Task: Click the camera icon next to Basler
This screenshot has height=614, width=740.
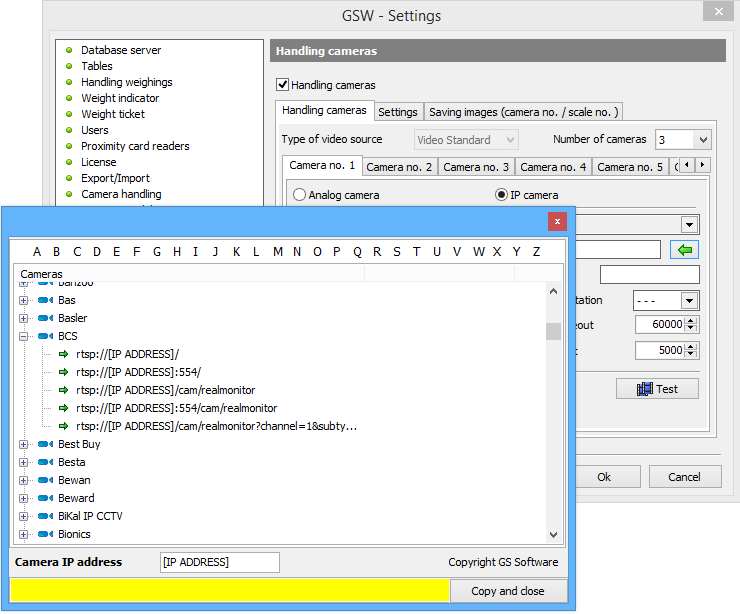Action: [x=45, y=318]
